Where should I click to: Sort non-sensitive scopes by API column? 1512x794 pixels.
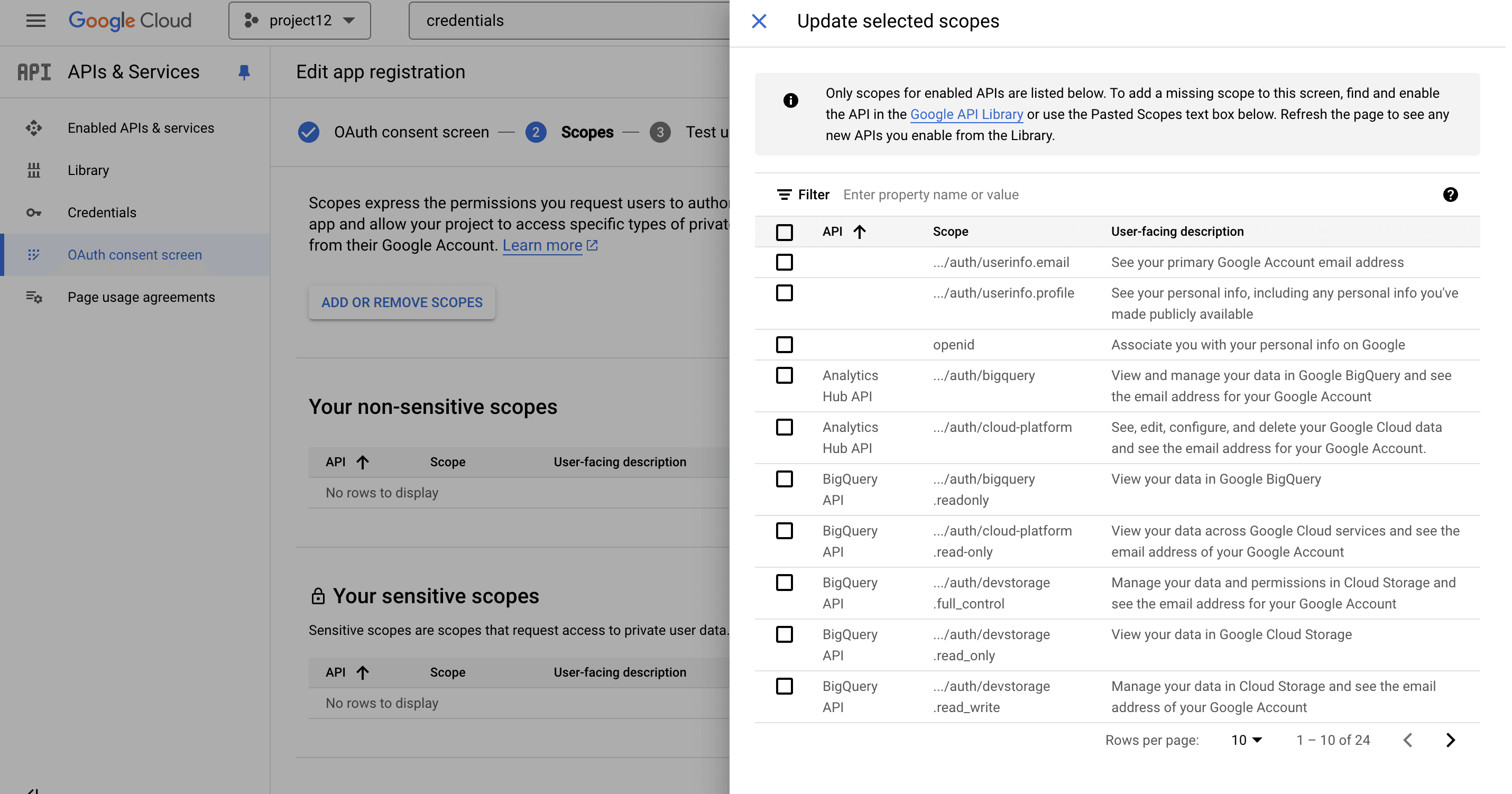pyautogui.click(x=363, y=463)
